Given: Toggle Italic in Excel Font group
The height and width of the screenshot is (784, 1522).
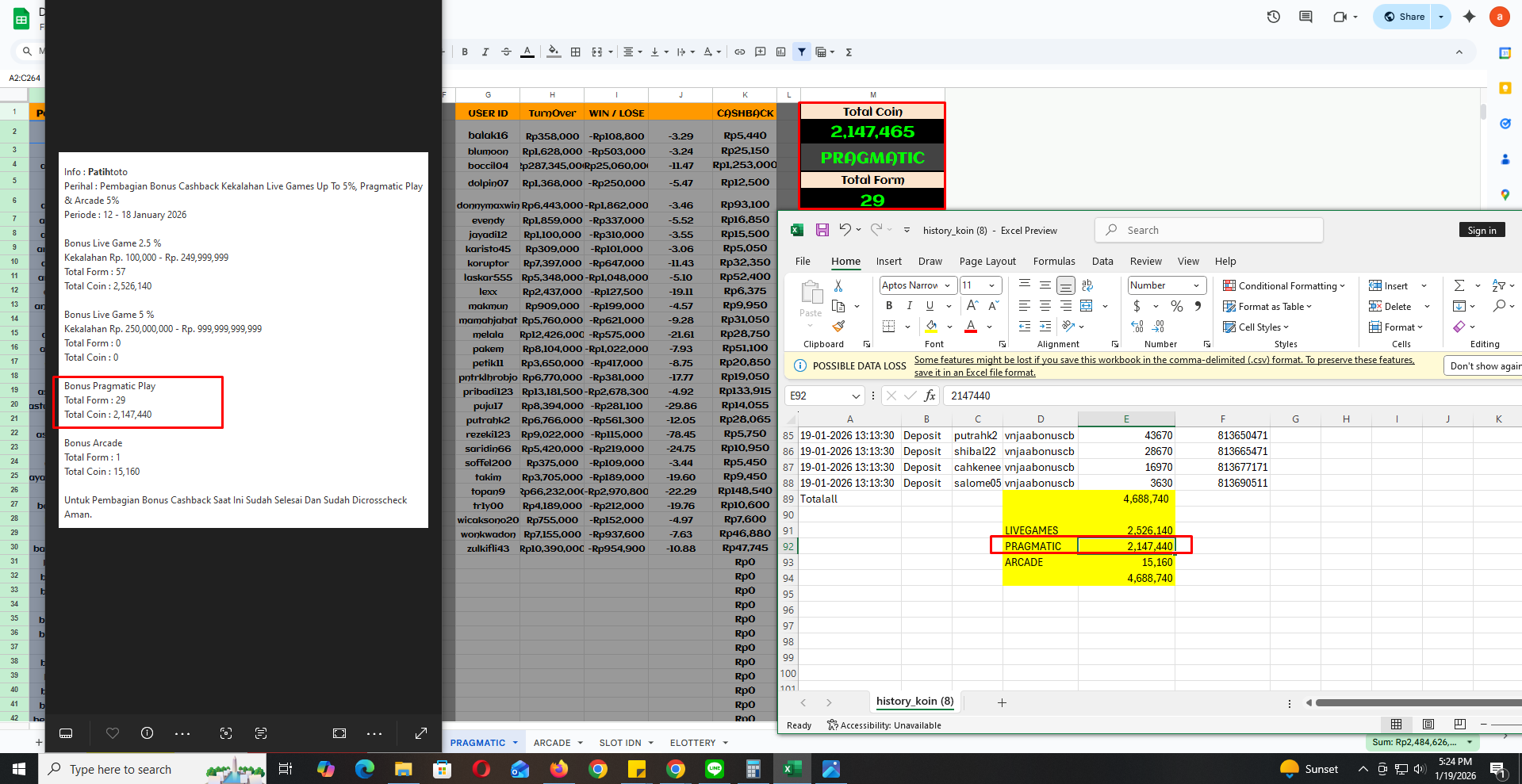Looking at the screenshot, I should tap(909, 306).
